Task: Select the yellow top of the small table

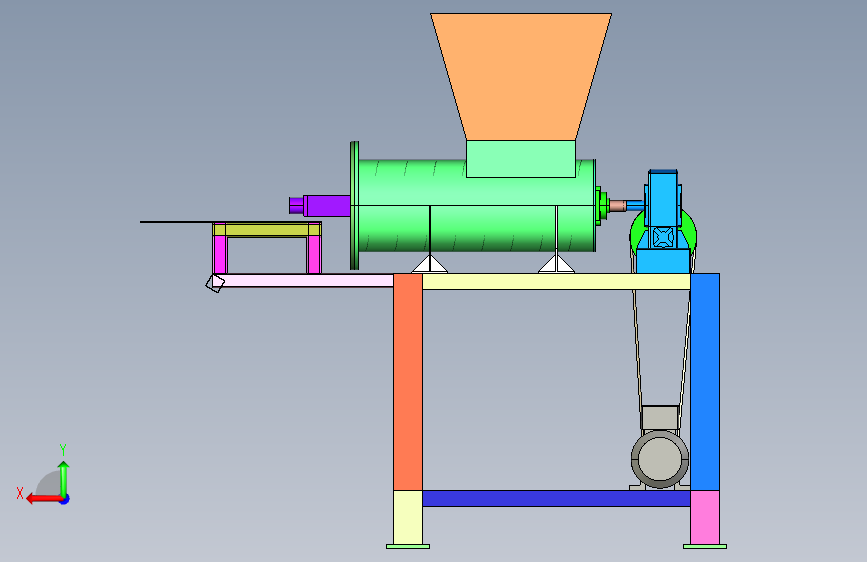Action: click(267, 229)
